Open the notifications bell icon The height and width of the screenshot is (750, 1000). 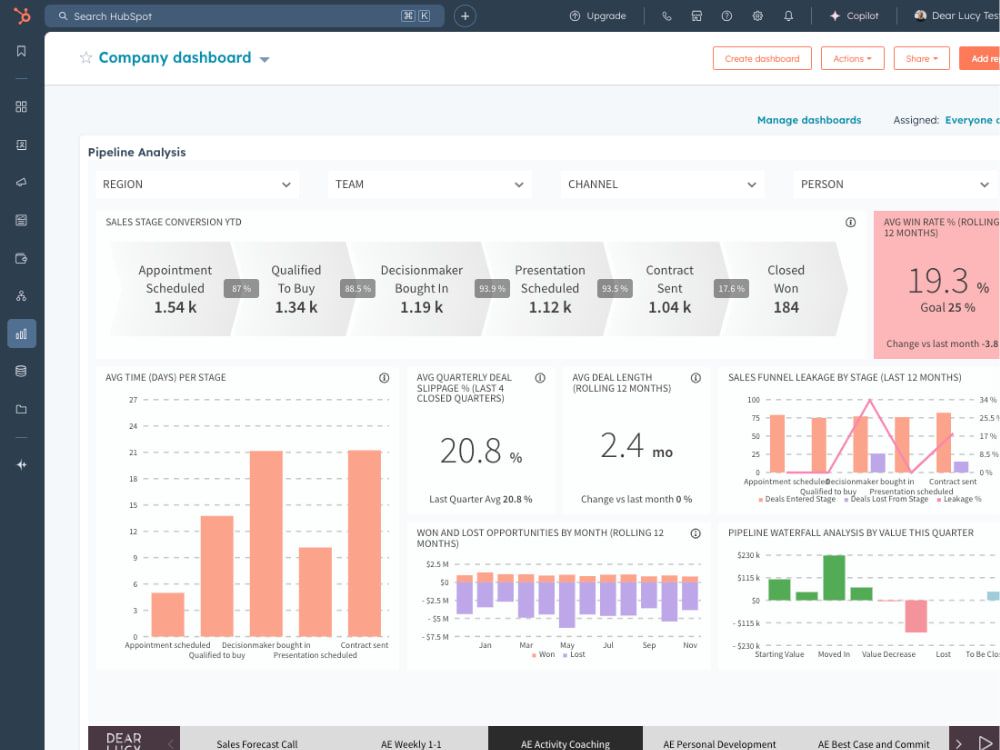(x=788, y=16)
